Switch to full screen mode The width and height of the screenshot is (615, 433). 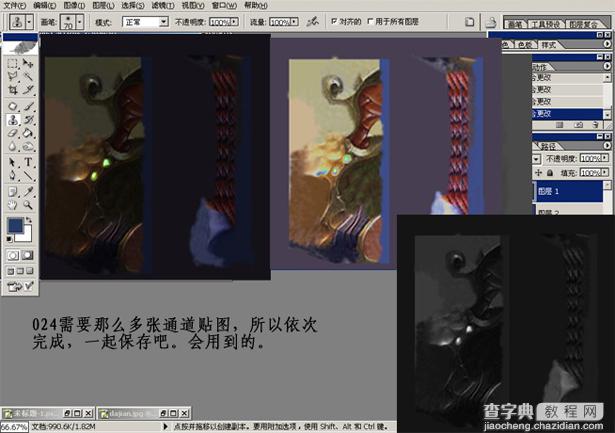click(29, 271)
